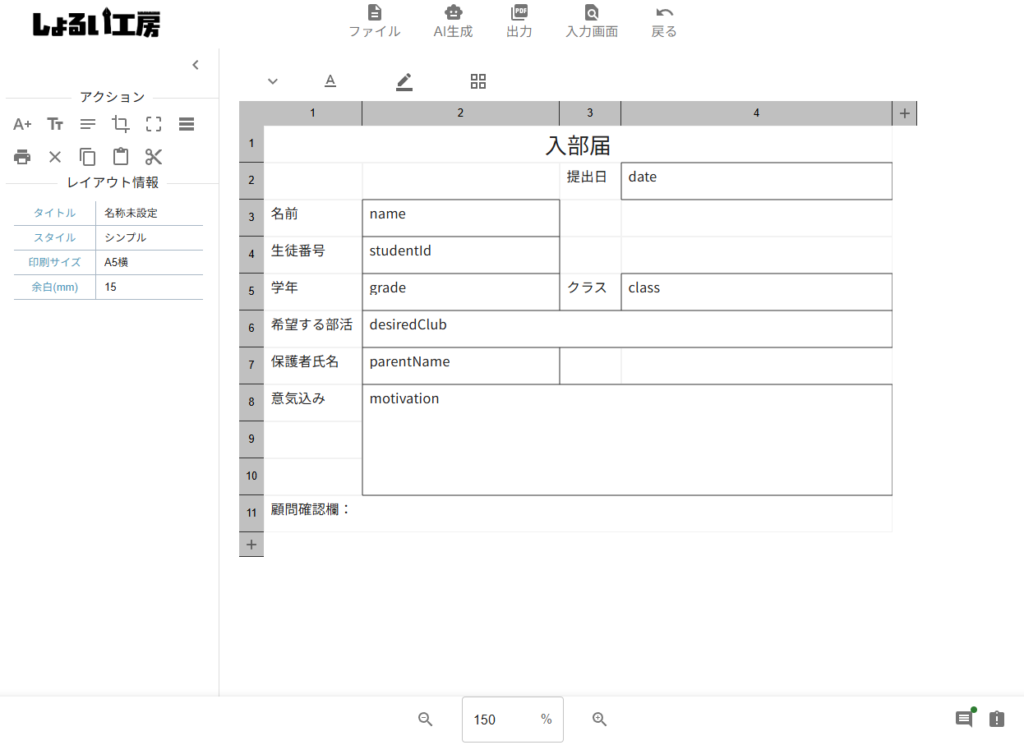Open the AI生成 menu
This screenshot has width=1024, height=745.
[453, 21]
